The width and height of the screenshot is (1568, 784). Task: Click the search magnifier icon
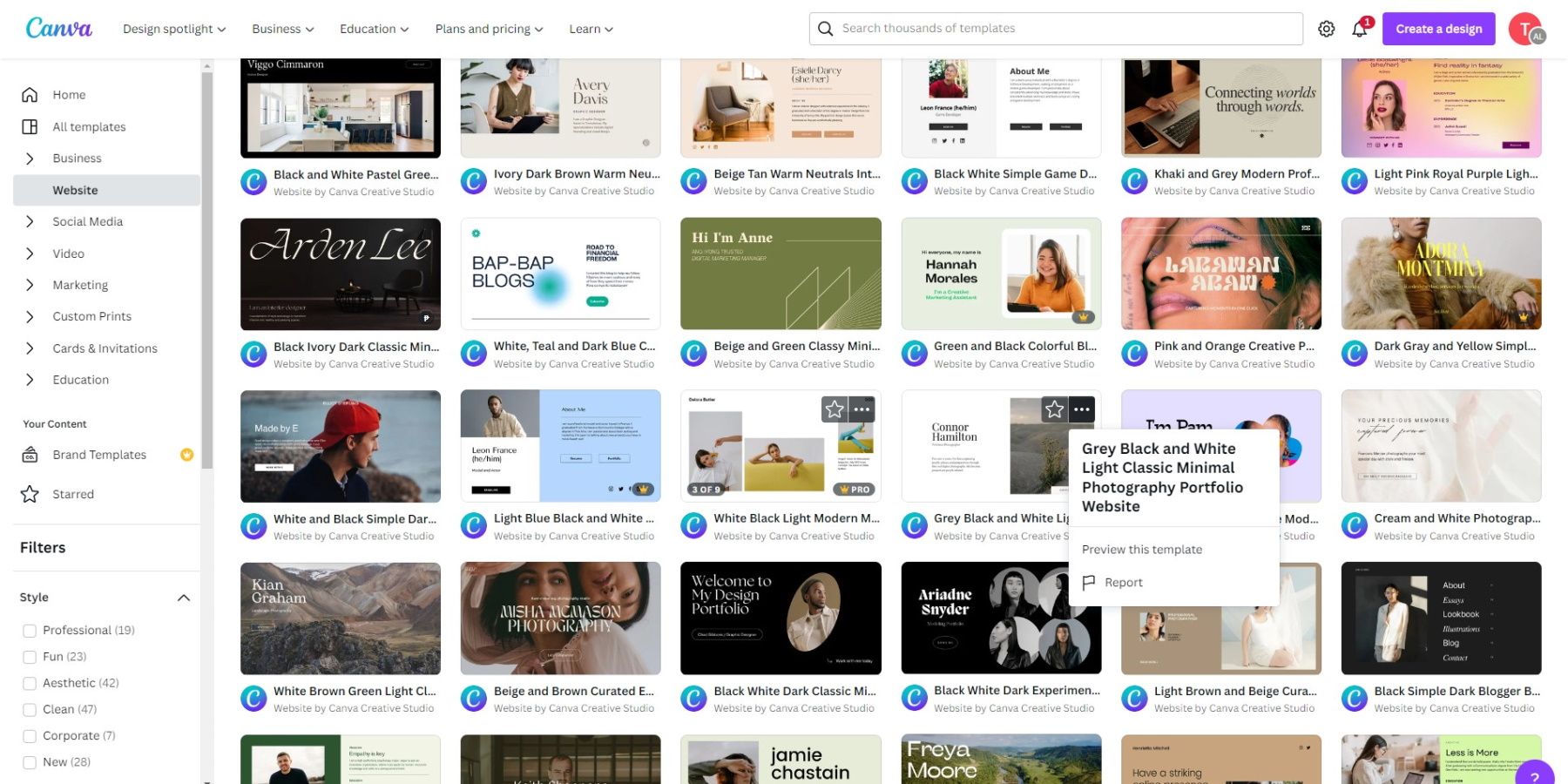825,28
